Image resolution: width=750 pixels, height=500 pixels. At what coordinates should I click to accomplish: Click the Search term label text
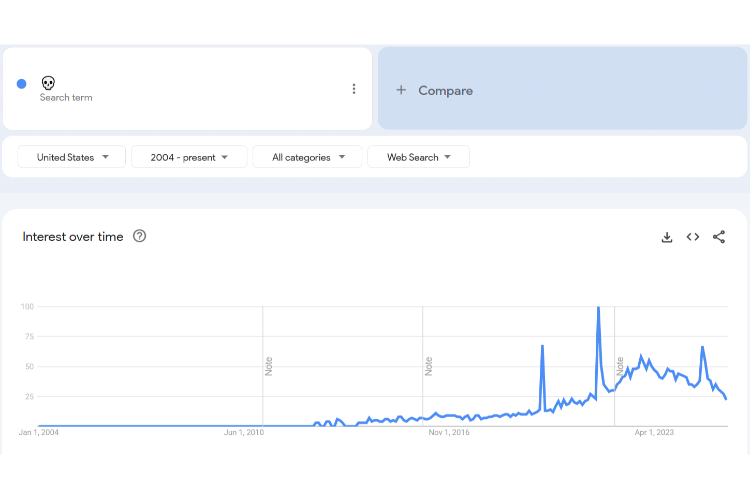(66, 98)
